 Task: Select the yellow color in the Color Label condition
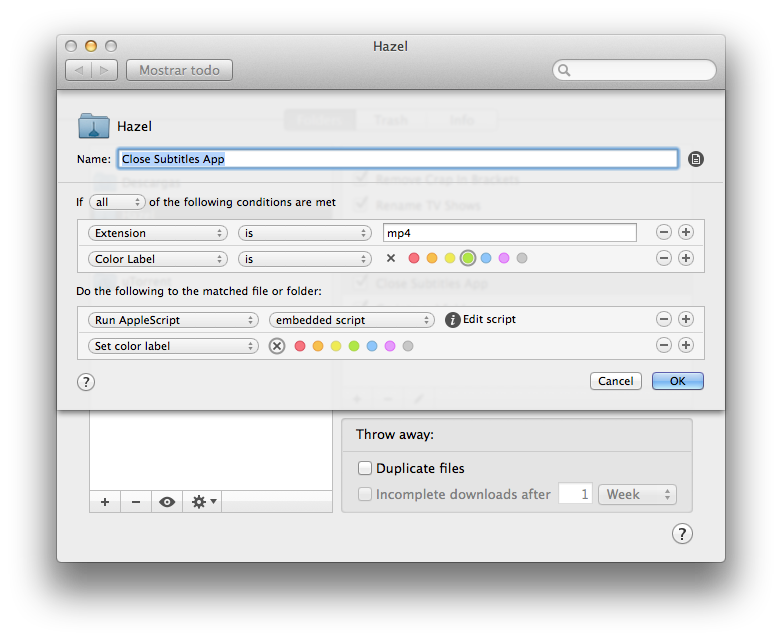pos(450,258)
